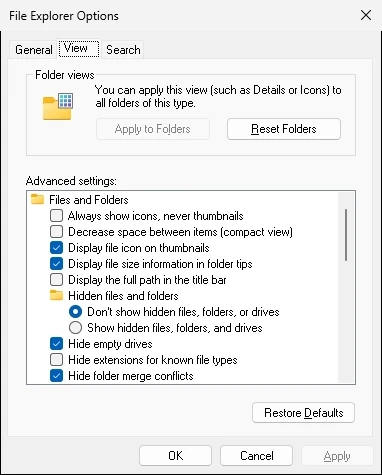
Task: Uncheck Display file icon on thumbnails
Action: point(56,248)
